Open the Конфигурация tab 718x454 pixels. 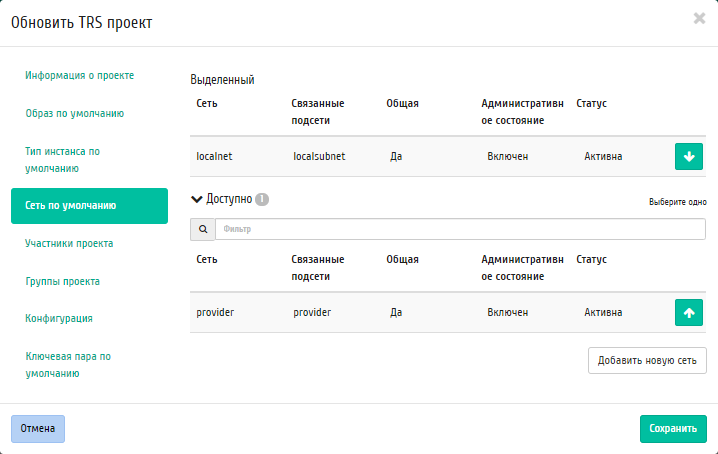(x=59, y=318)
